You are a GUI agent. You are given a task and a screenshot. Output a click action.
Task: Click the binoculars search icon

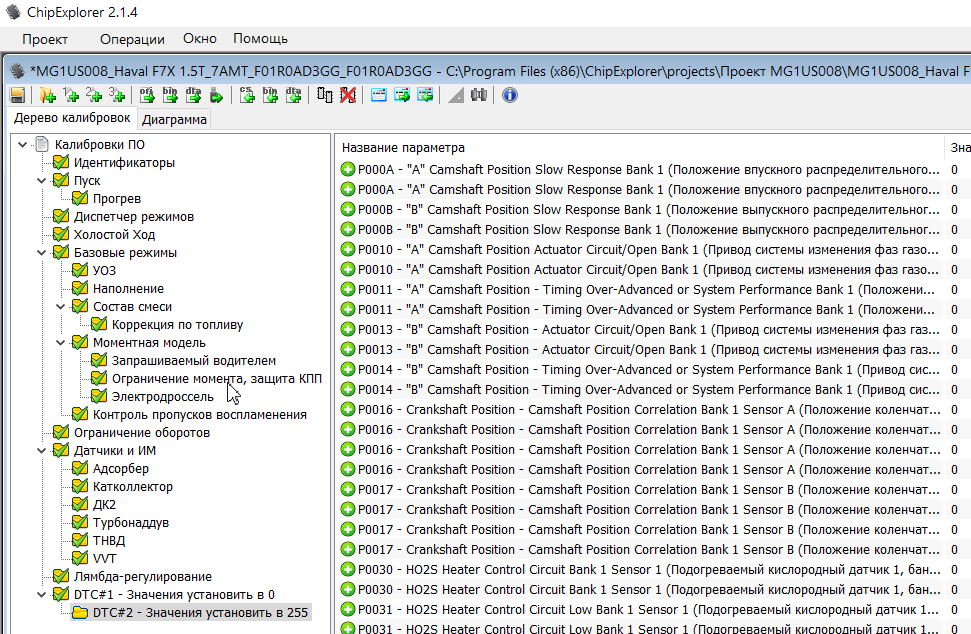click(x=479, y=95)
